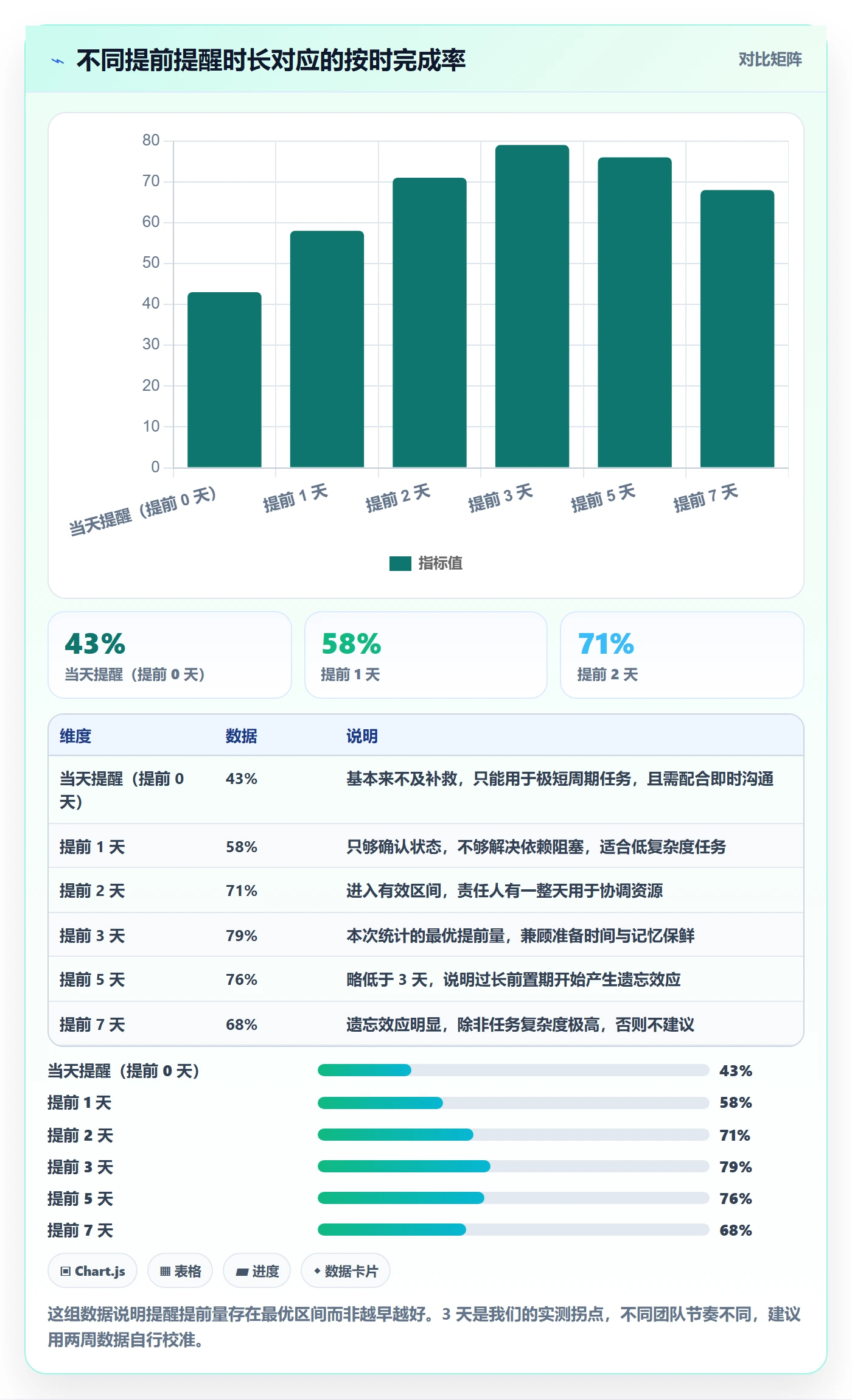Click the 当天提醒 43% progress bar
852x1400 pixels.
point(513,1070)
